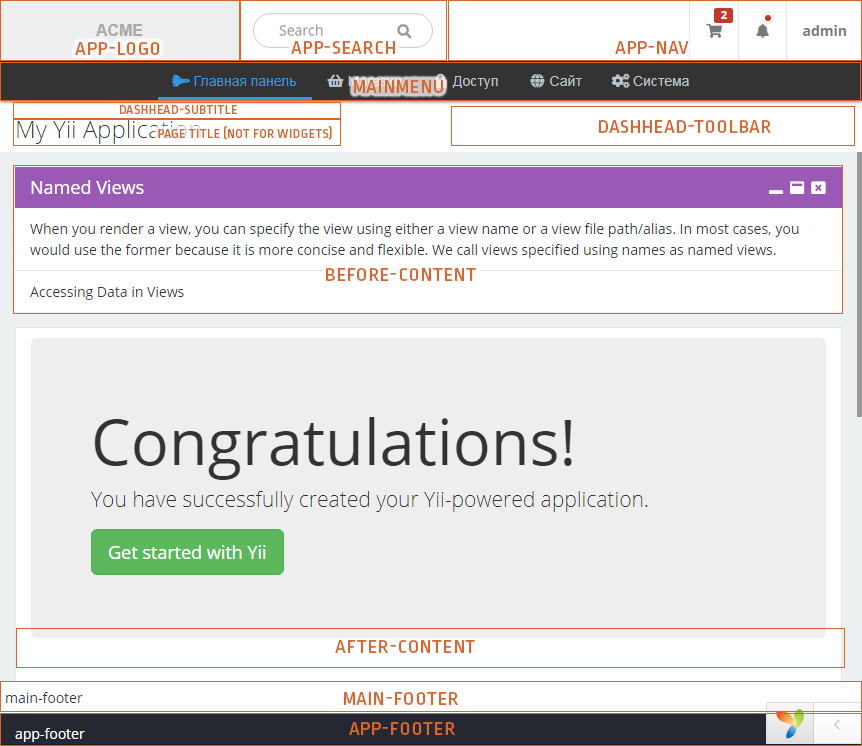Click the main-footer text
The height and width of the screenshot is (746, 862).
pos(44,698)
